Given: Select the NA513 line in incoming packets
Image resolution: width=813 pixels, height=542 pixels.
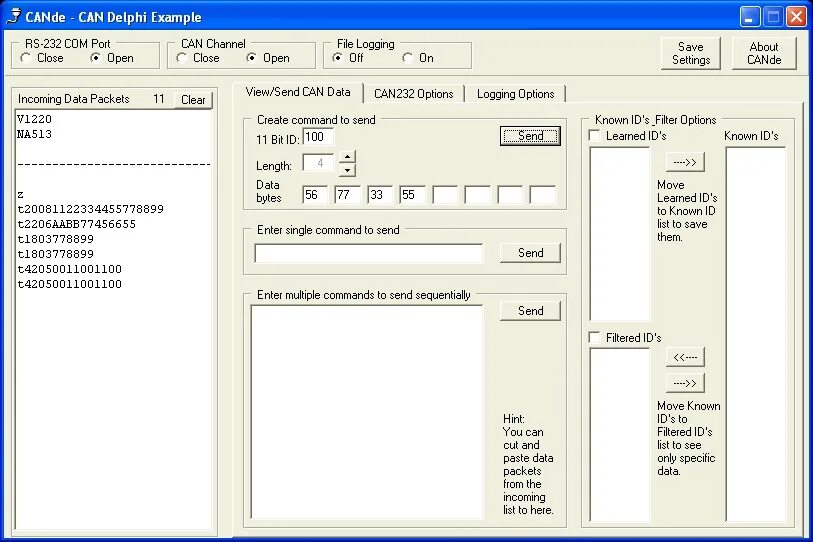Looking at the screenshot, I should click(x=34, y=134).
